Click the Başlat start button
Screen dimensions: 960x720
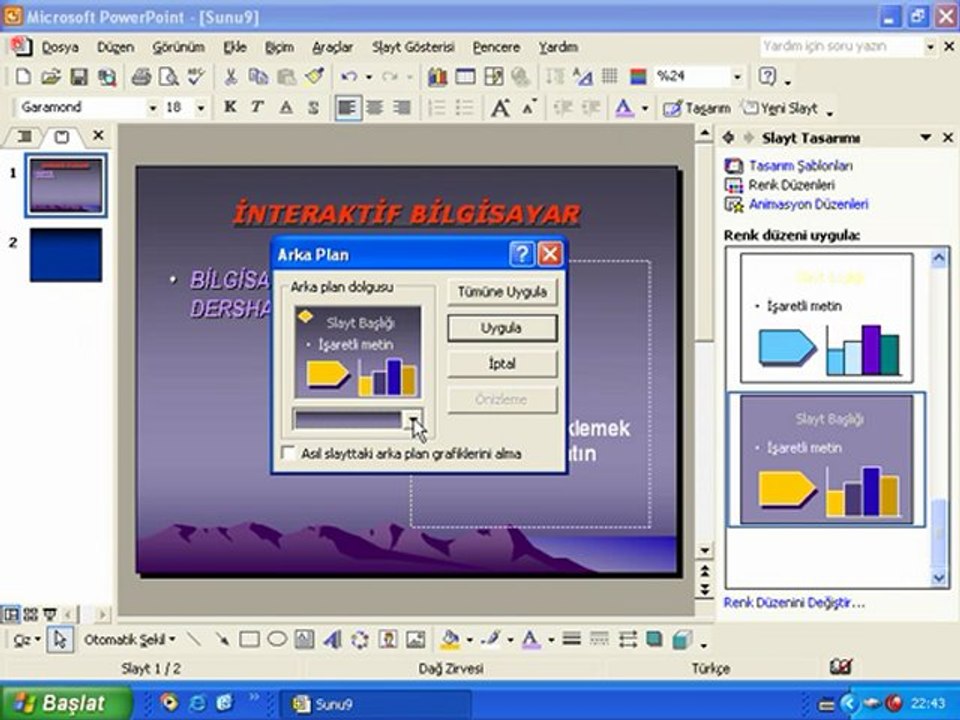66,703
